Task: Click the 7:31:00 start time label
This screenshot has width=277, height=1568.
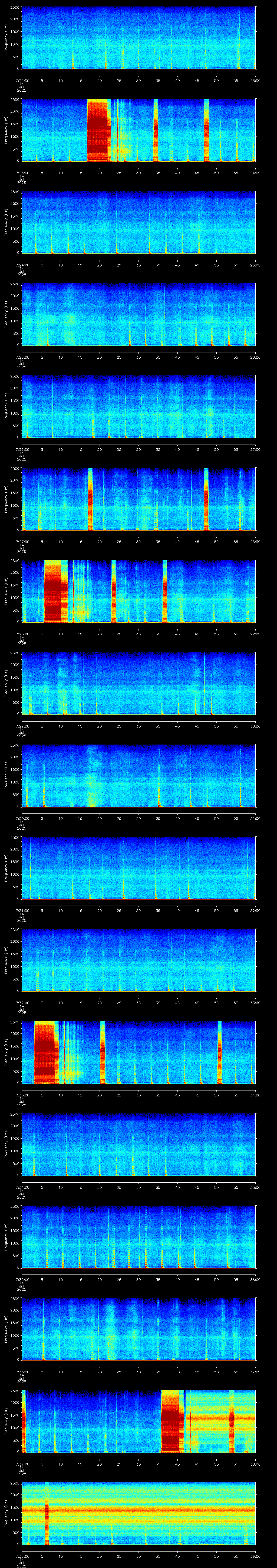Action: click(x=22, y=910)
